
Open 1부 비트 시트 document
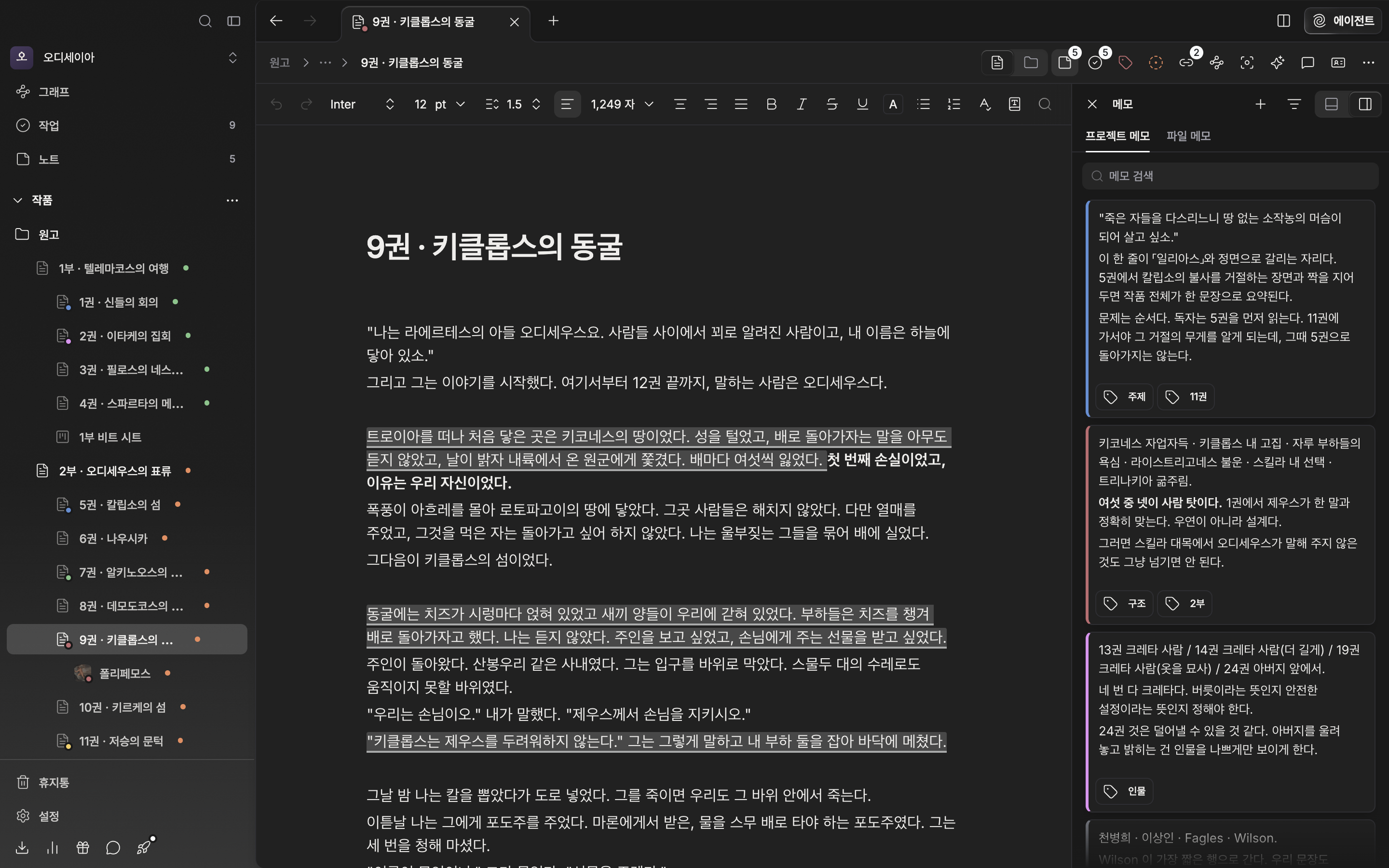coord(127,437)
